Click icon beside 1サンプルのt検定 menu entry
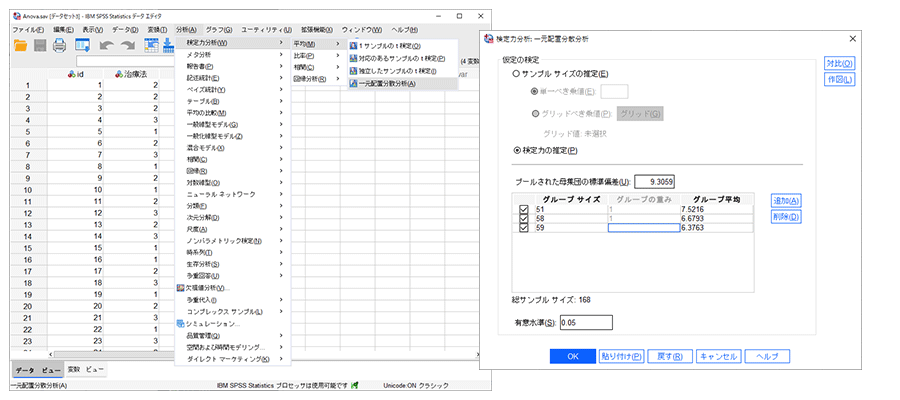 coord(354,46)
